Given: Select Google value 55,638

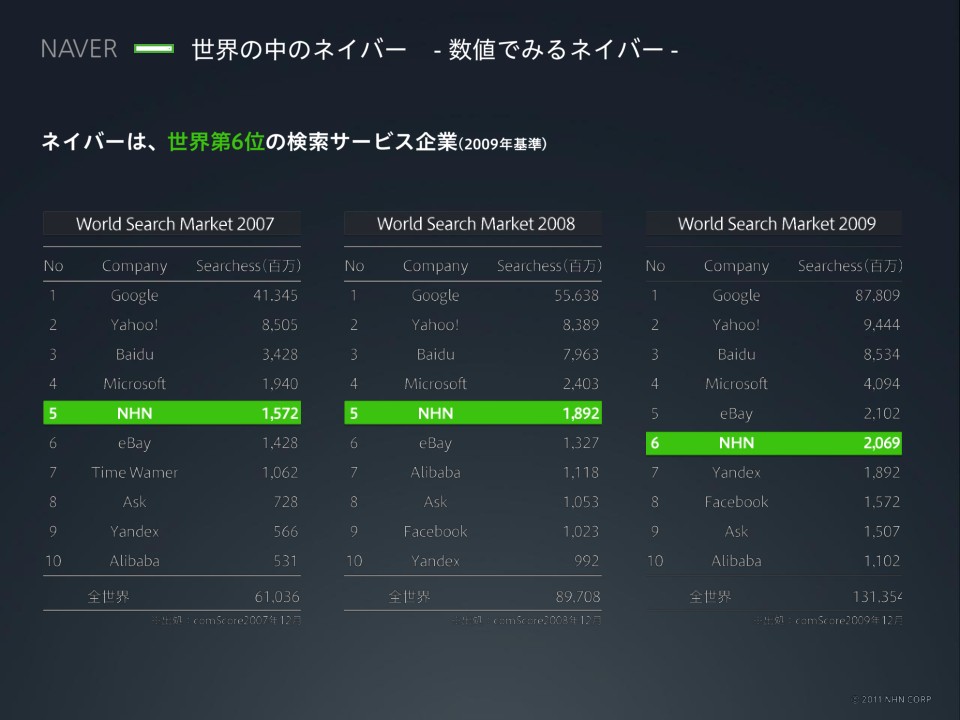Looking at the screenshot, I should point(577,296).
